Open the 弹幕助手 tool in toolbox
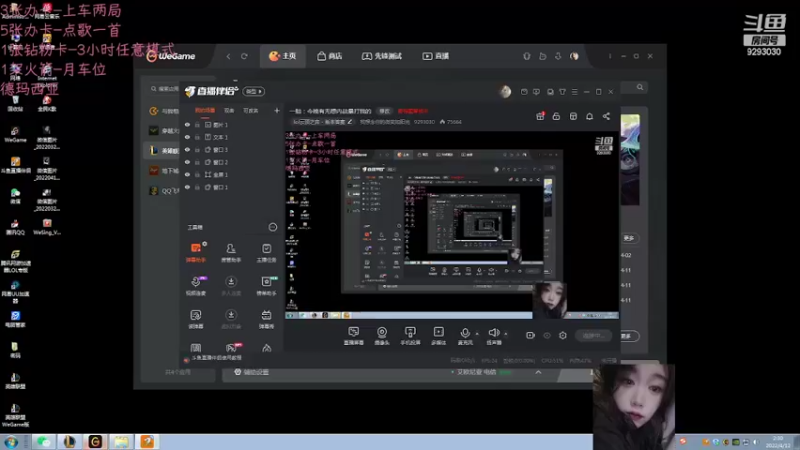 coord(196,253)
